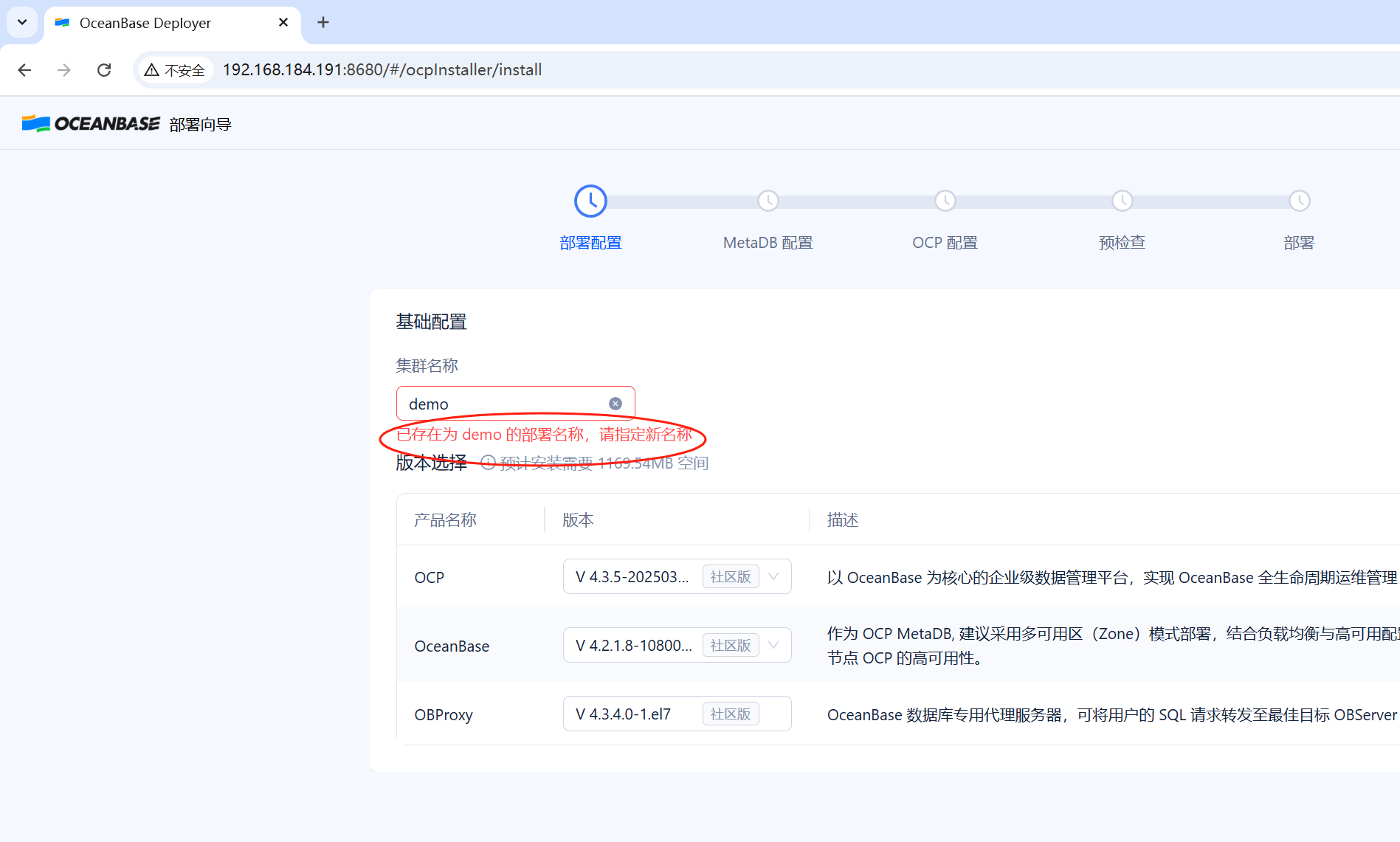Click the 社区版 tag next to OCP version
This screenshot has height=842, width=1400.
(x=730, y=576)
